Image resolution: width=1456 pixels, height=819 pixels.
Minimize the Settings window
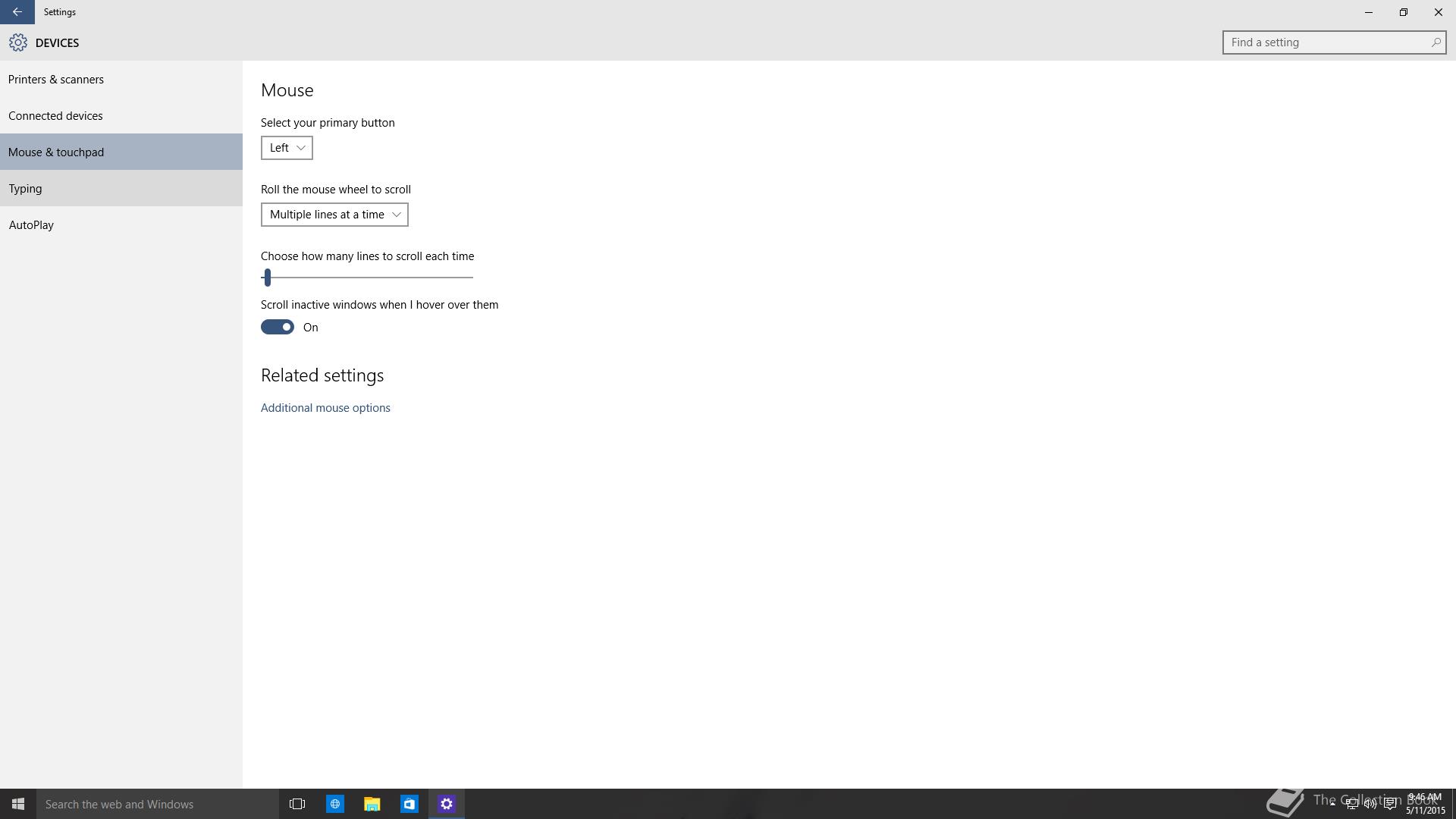pyautogui.click(x=1369, y=12)
